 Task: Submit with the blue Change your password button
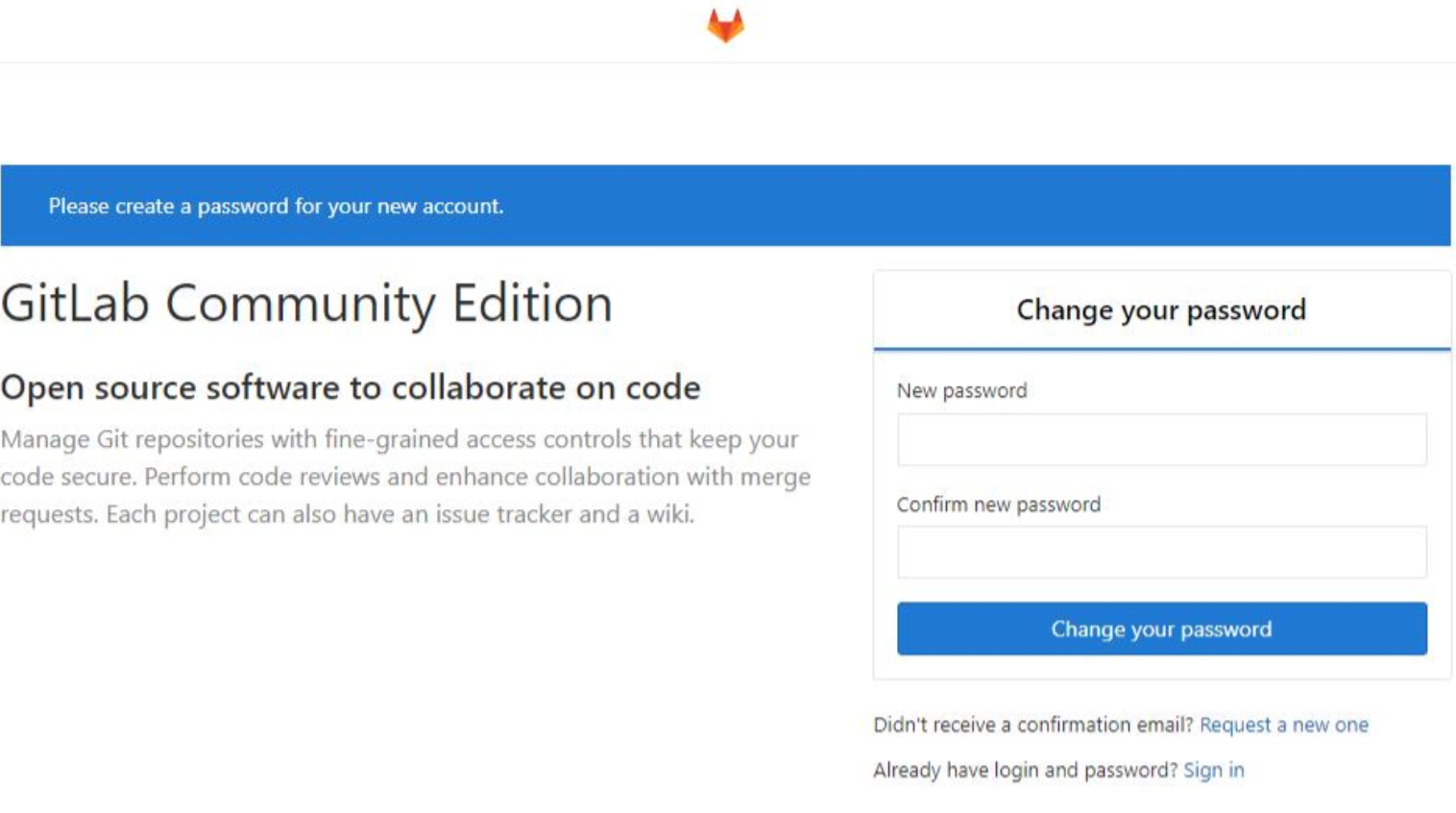click(1161, 628)
